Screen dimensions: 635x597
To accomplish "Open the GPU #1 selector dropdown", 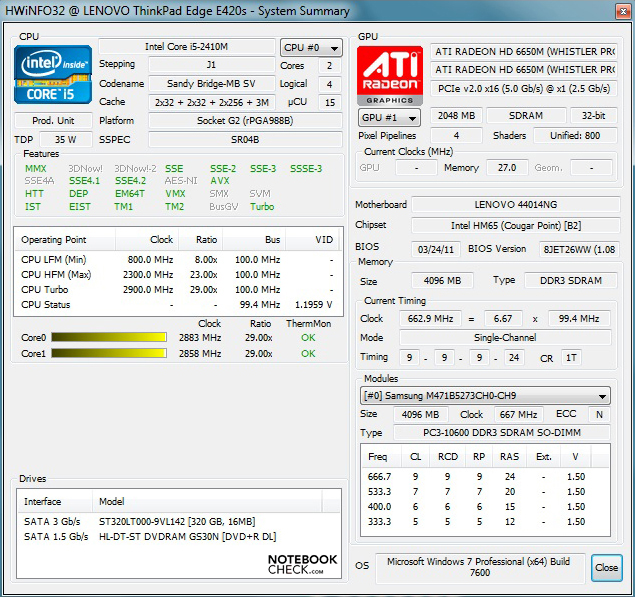I will [x=390, y=117].
